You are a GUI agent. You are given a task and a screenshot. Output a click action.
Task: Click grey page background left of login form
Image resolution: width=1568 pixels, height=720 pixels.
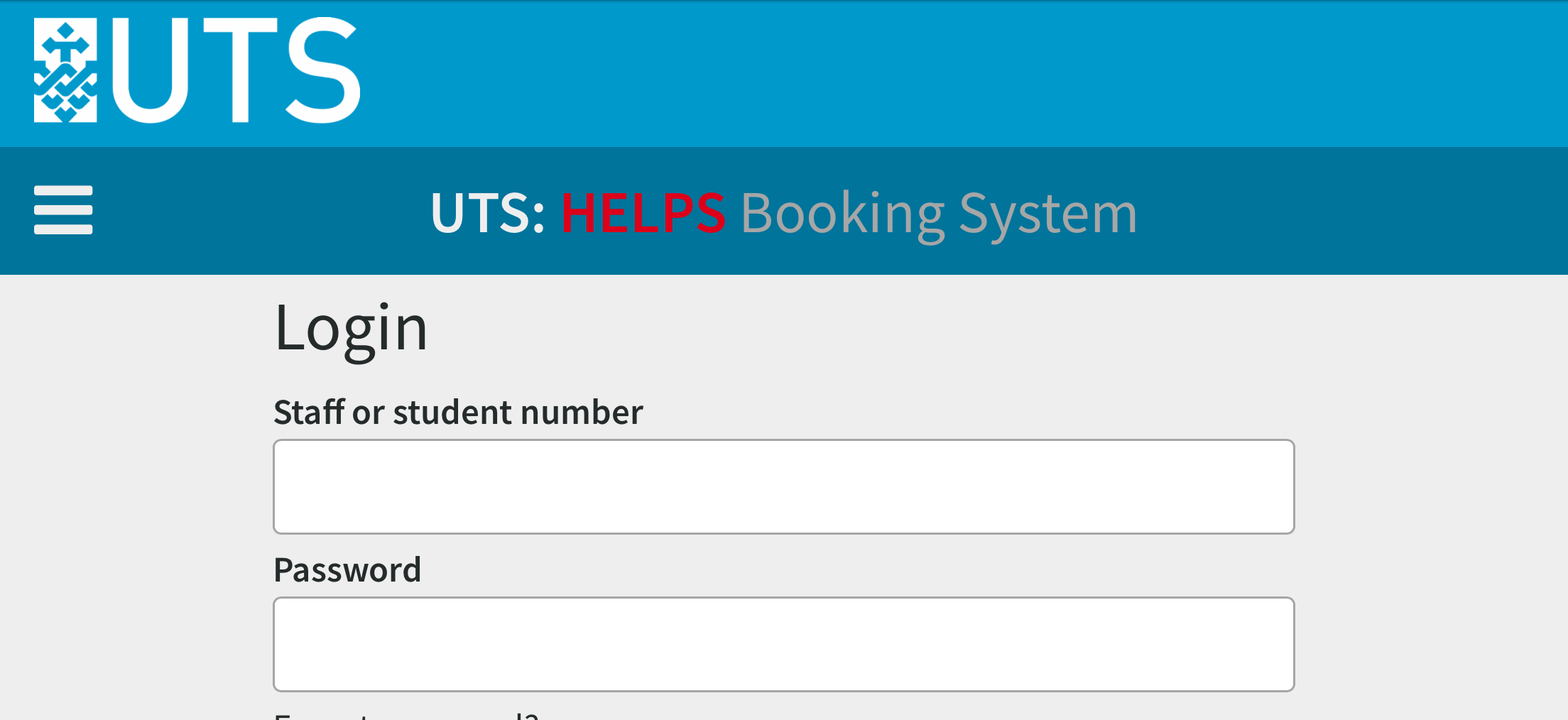[135, 497]
